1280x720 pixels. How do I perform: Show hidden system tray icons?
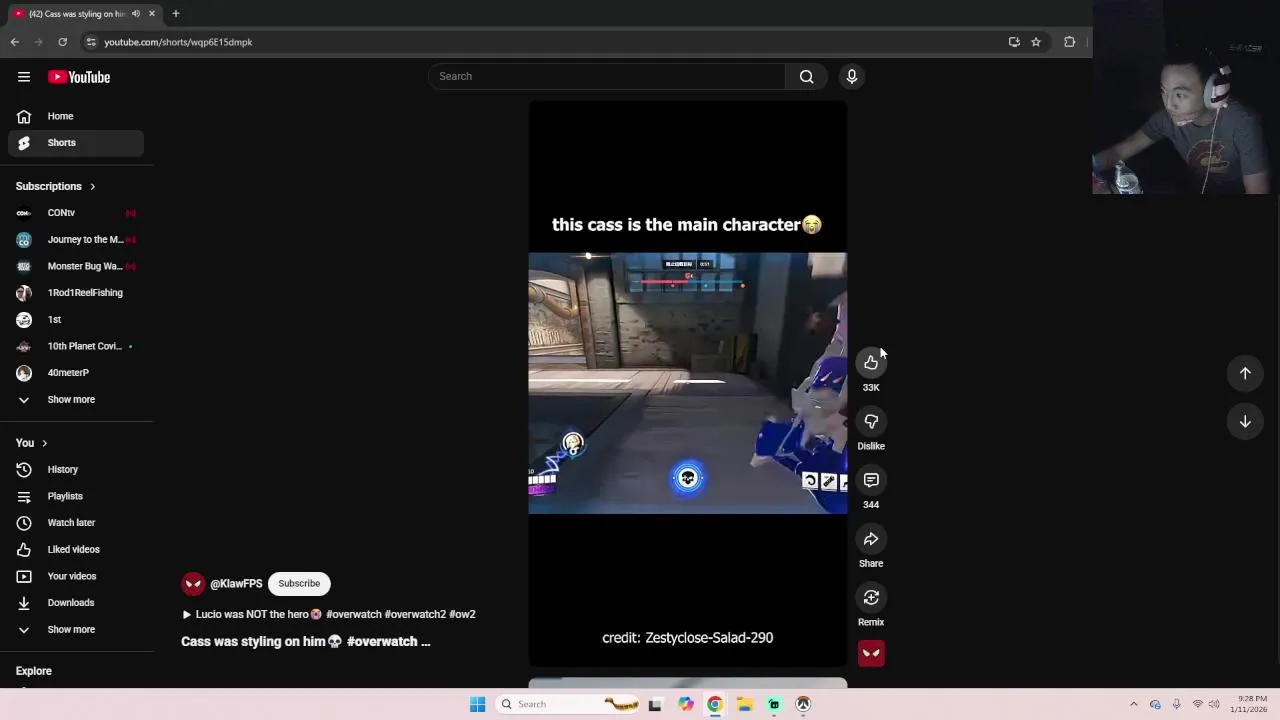tap(1133, 704)
